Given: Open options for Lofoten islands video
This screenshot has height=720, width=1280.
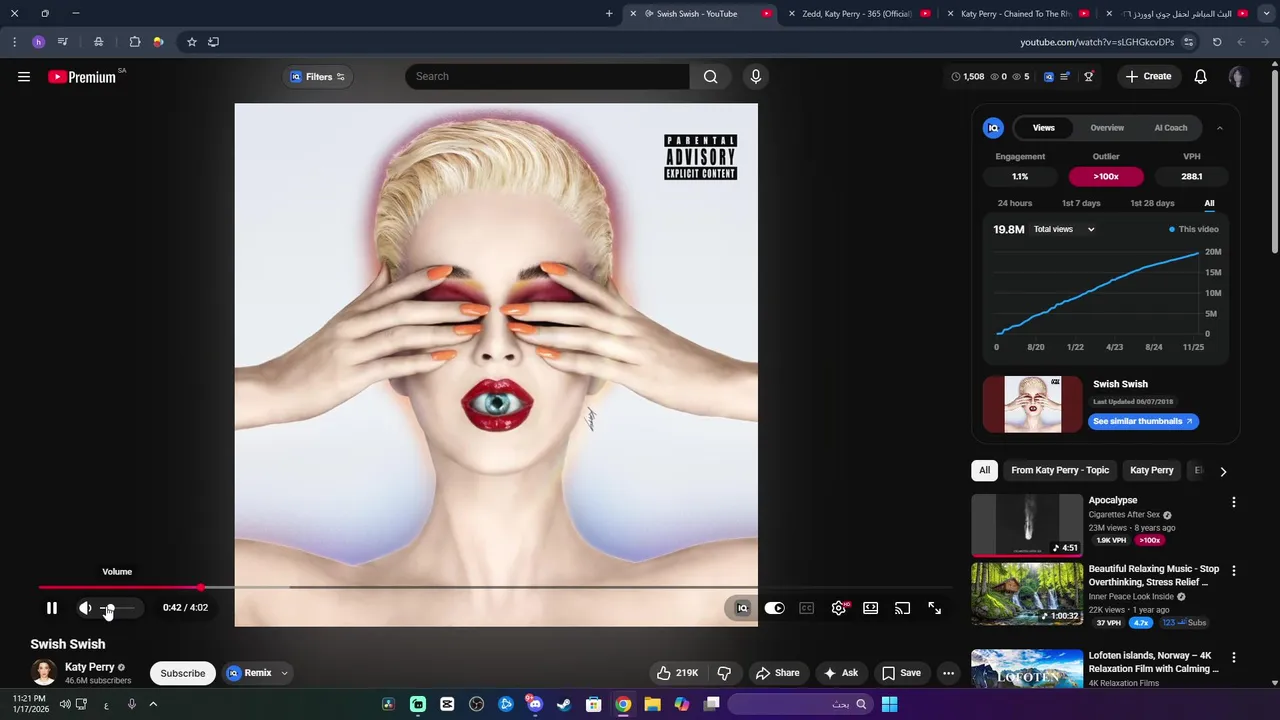Looking at the screenshot, I should pyautogui.click(x=1233, y=658).
